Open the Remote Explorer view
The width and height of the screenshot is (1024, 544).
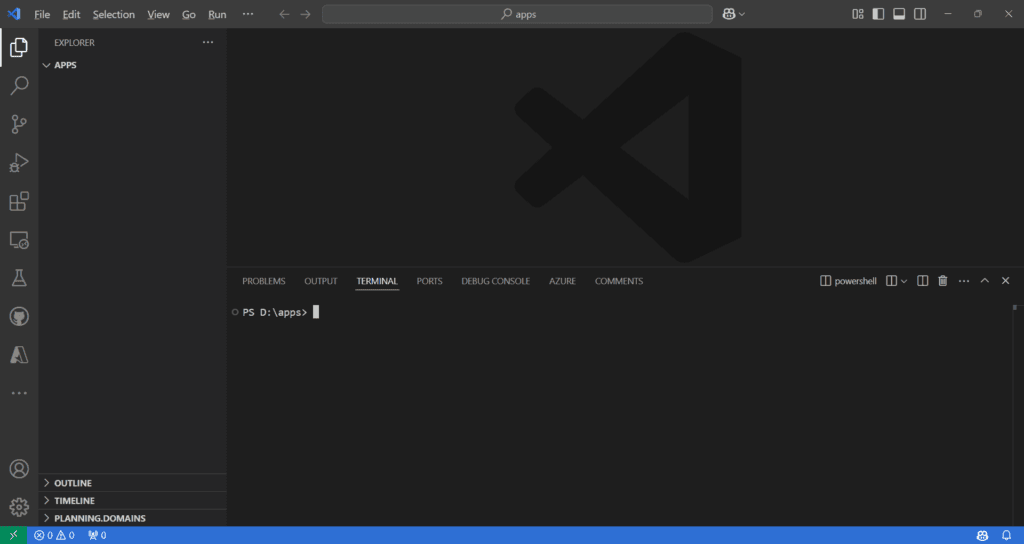click(19, 240)
